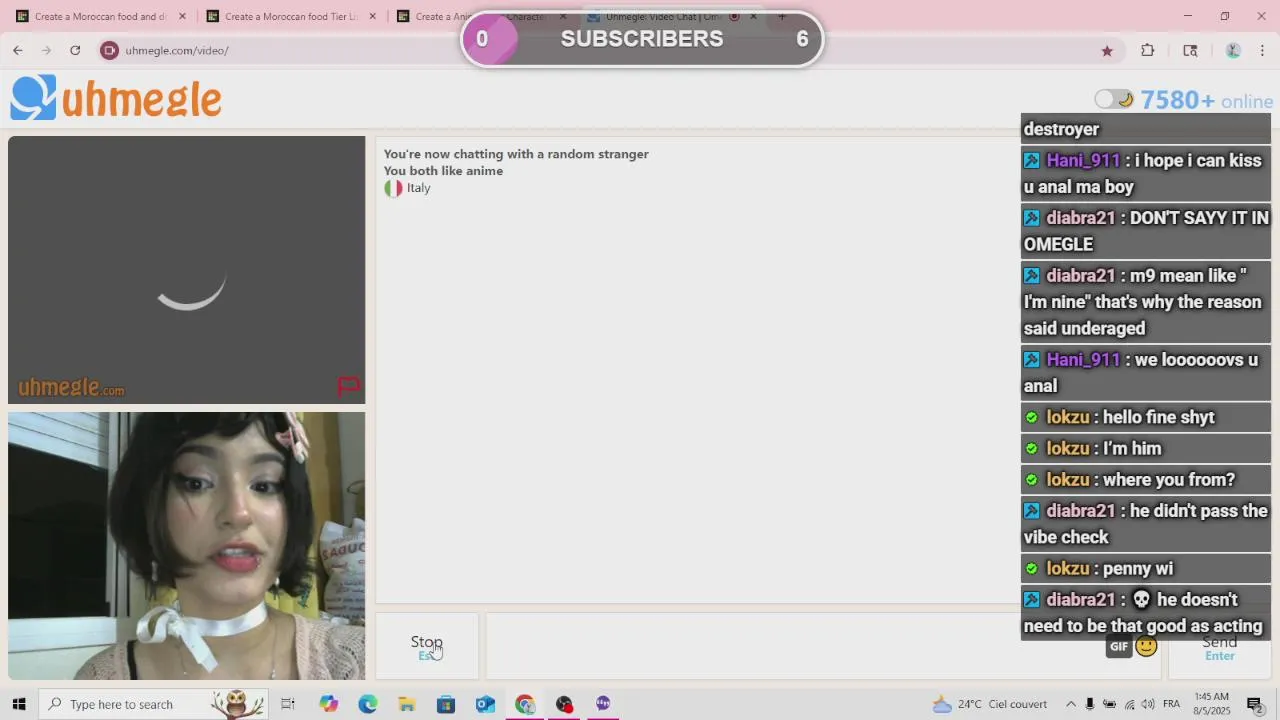Open the Windows Start menu
The image size is (1280, 720).
(x=18, y=704)
